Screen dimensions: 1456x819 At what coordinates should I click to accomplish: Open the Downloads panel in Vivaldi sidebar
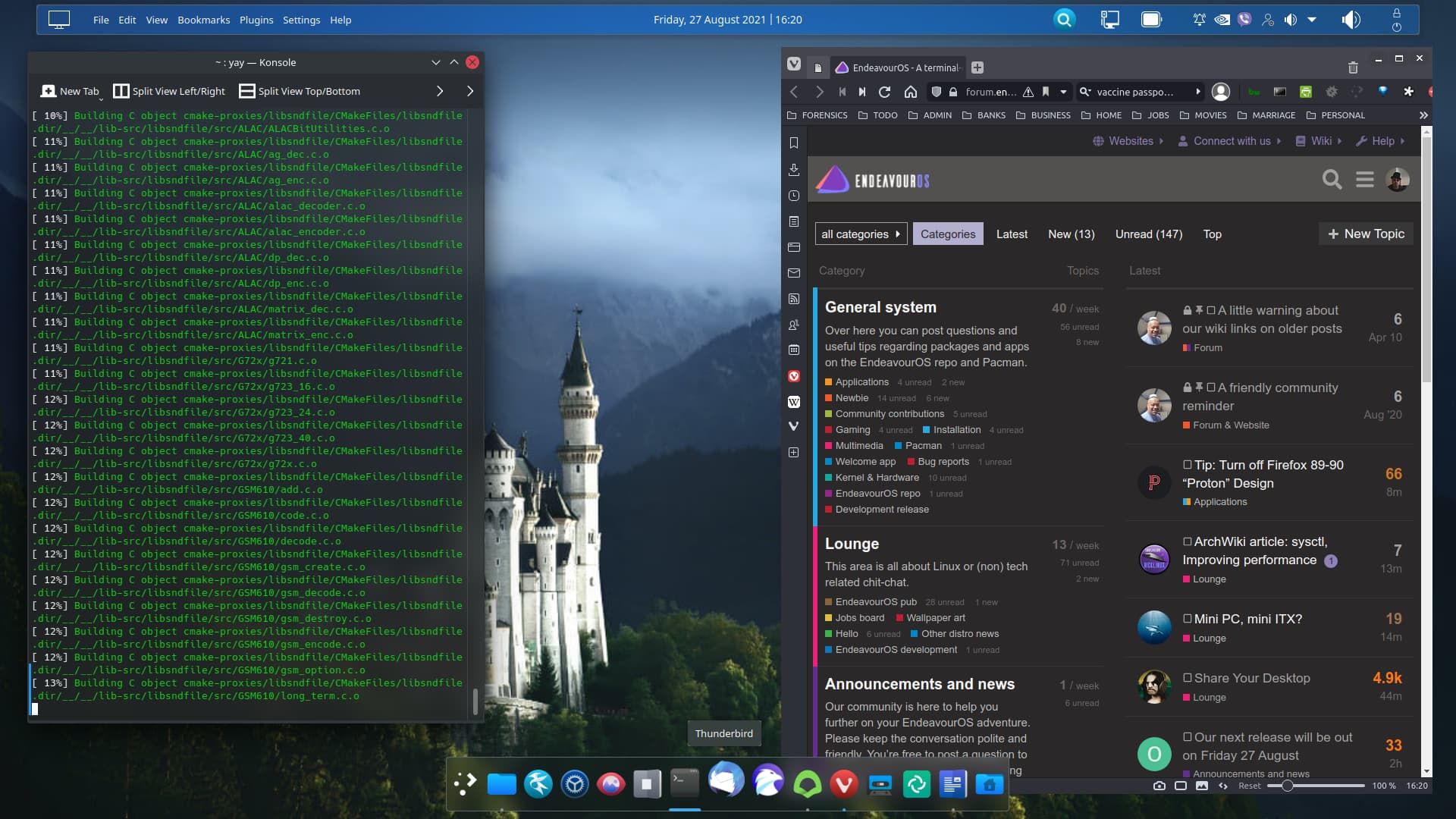coord(794,169)
